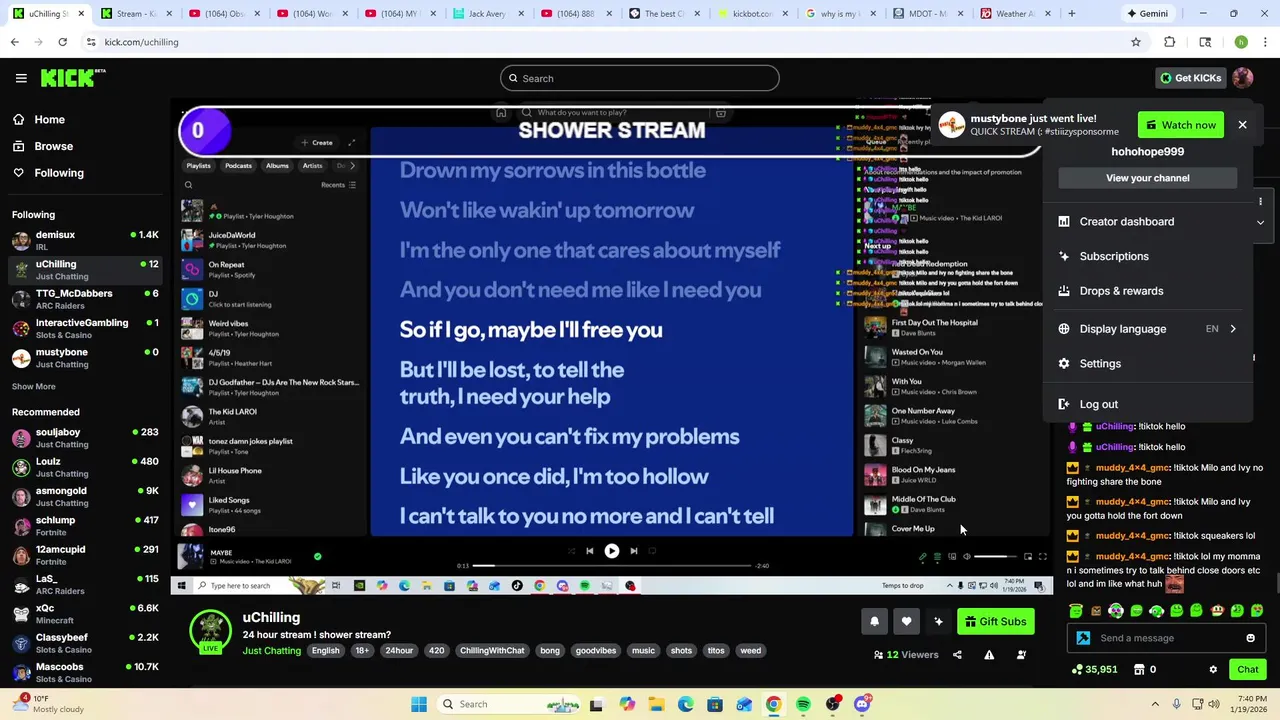Expand Show more under Following
The height and width of the screenshot is (720, 1280).
(34, 386)
